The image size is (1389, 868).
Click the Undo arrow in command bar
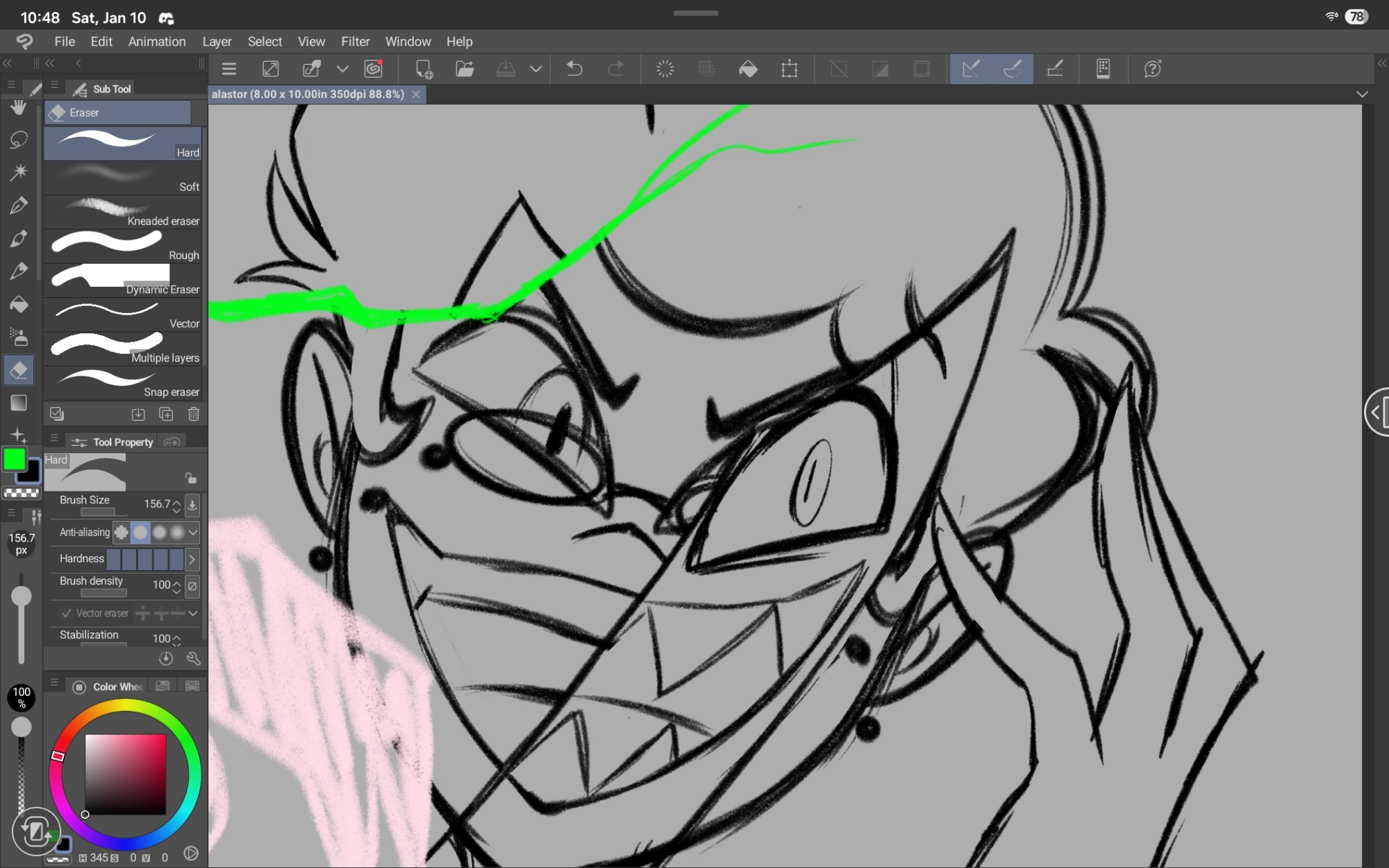(574, 69)
